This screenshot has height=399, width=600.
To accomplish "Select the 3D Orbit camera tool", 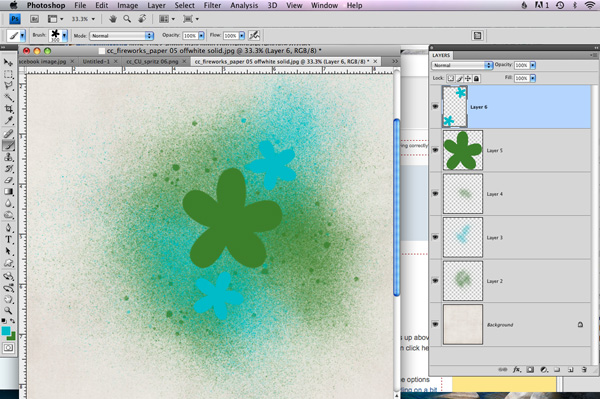I will (x=8, y=288).
